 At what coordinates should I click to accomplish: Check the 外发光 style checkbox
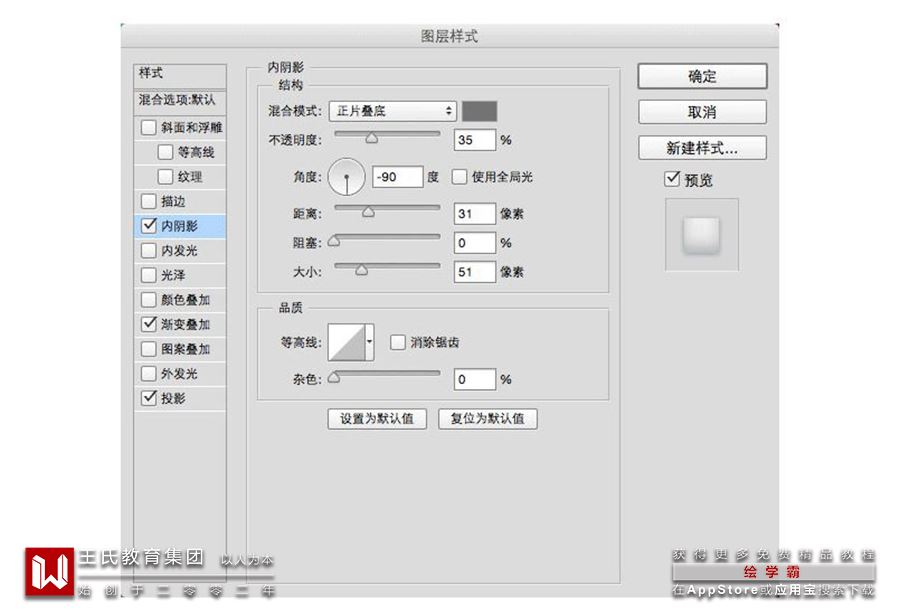[x=148, y=373]
